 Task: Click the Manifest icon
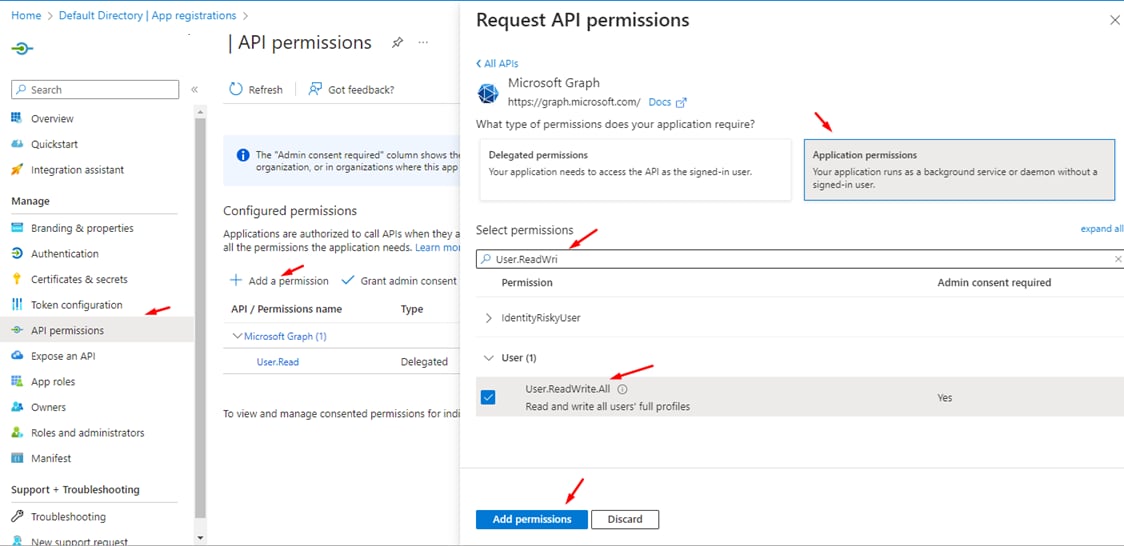point(17,458)
